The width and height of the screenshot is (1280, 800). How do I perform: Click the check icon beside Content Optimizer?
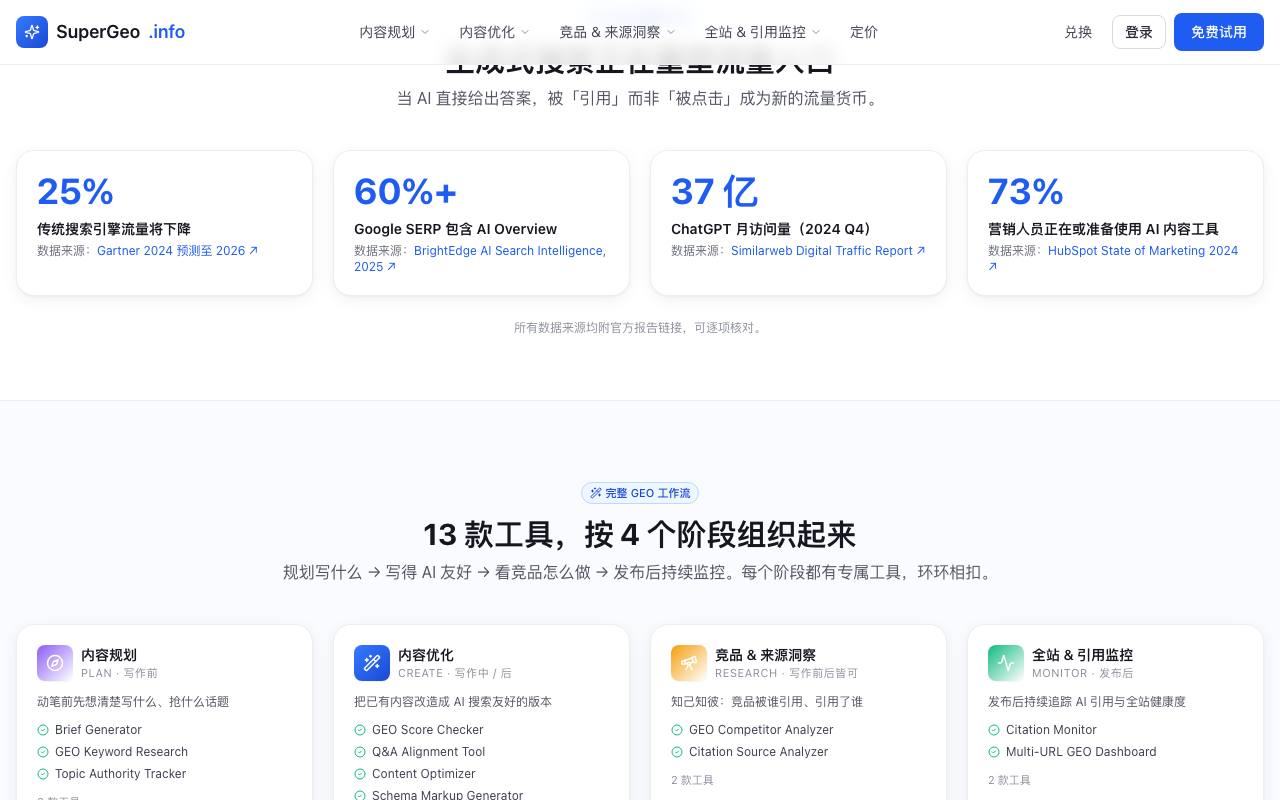coord(360,774)
